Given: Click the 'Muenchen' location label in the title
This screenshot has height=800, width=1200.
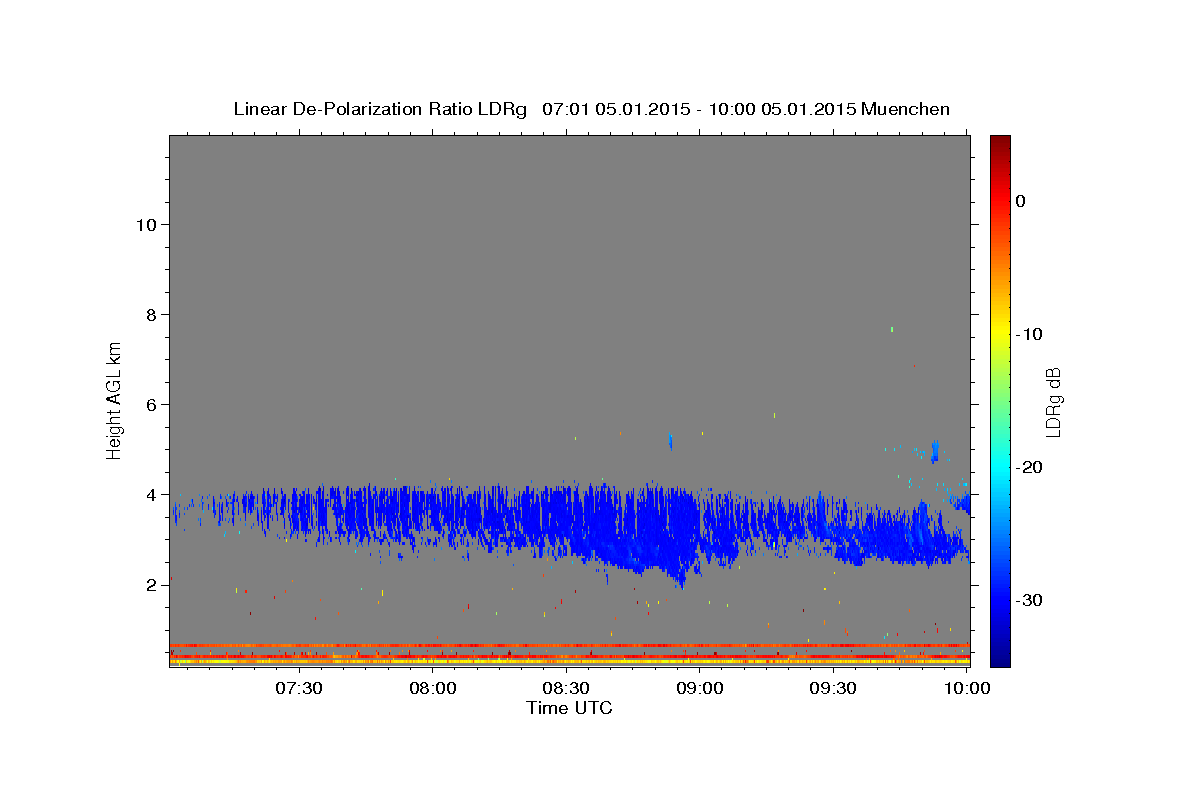Looking at the screenshot, I should click(905, 109).
